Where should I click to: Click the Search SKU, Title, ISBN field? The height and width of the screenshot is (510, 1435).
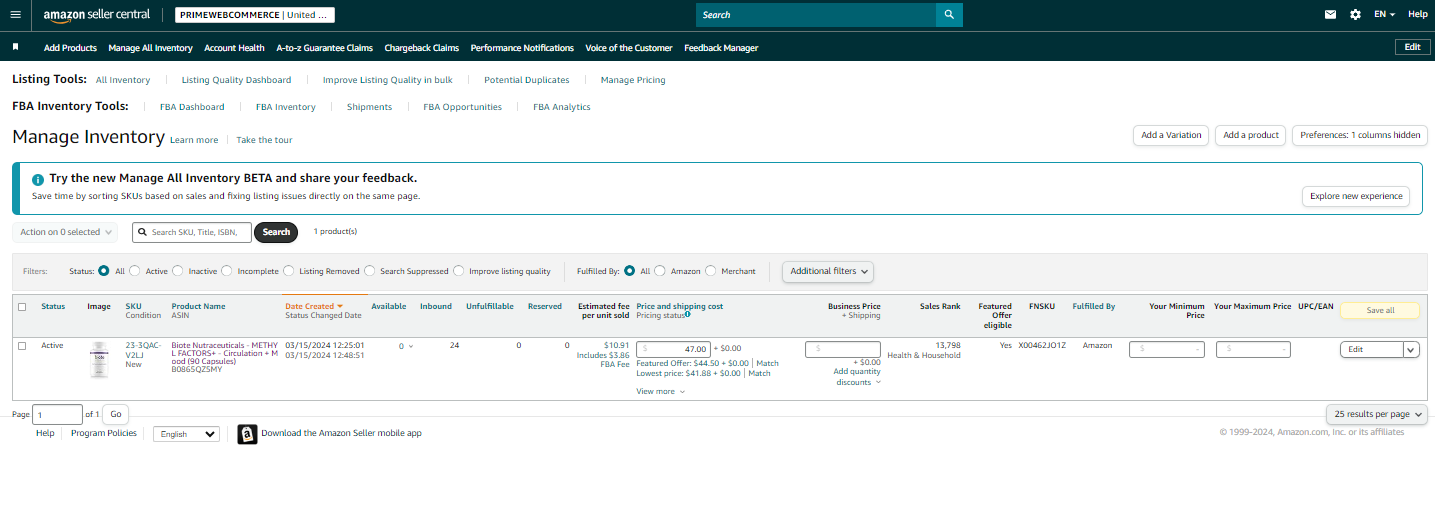192,232
